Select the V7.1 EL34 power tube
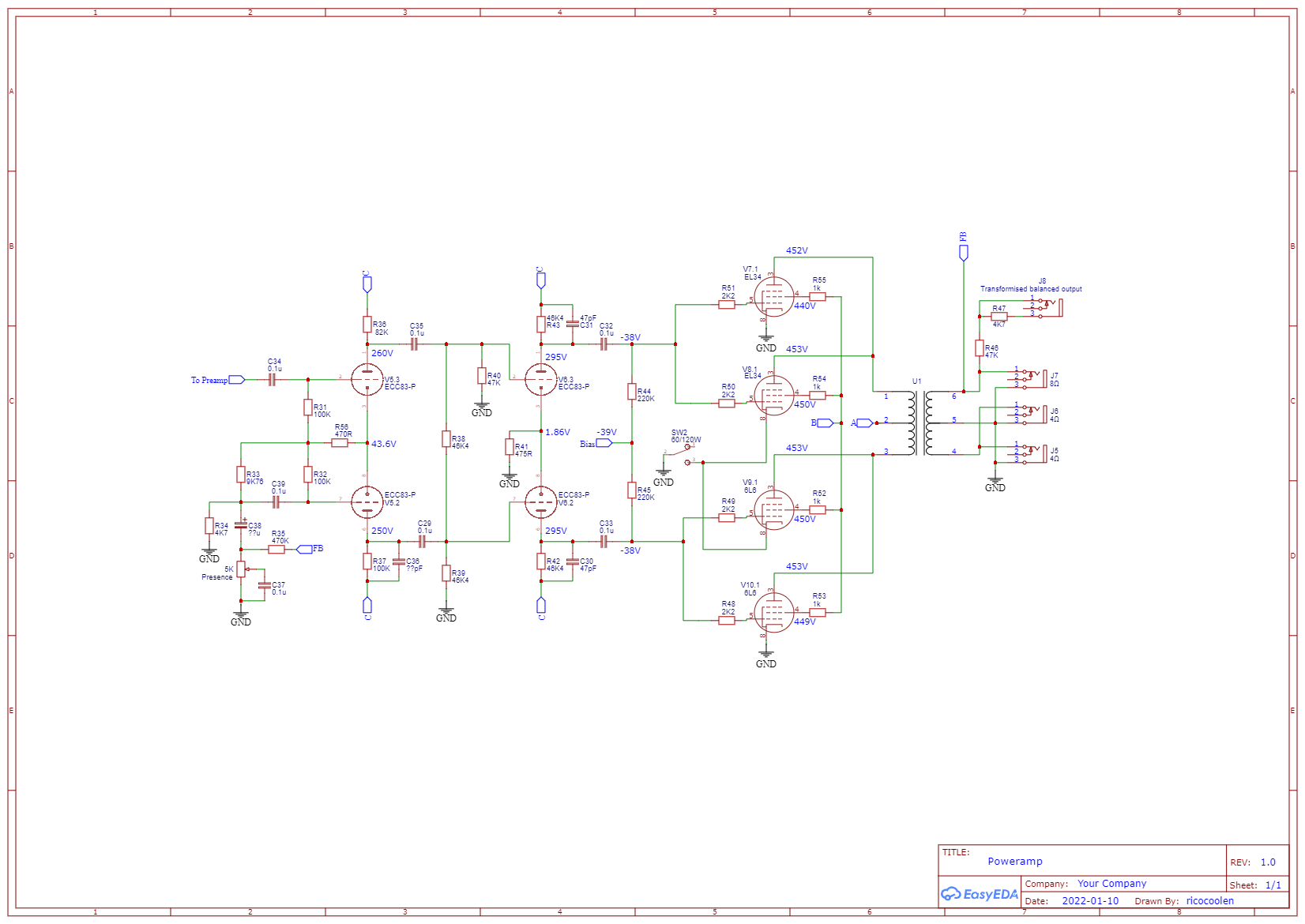The width and height of the screenshot is (1305, 924). coord(773,297)
